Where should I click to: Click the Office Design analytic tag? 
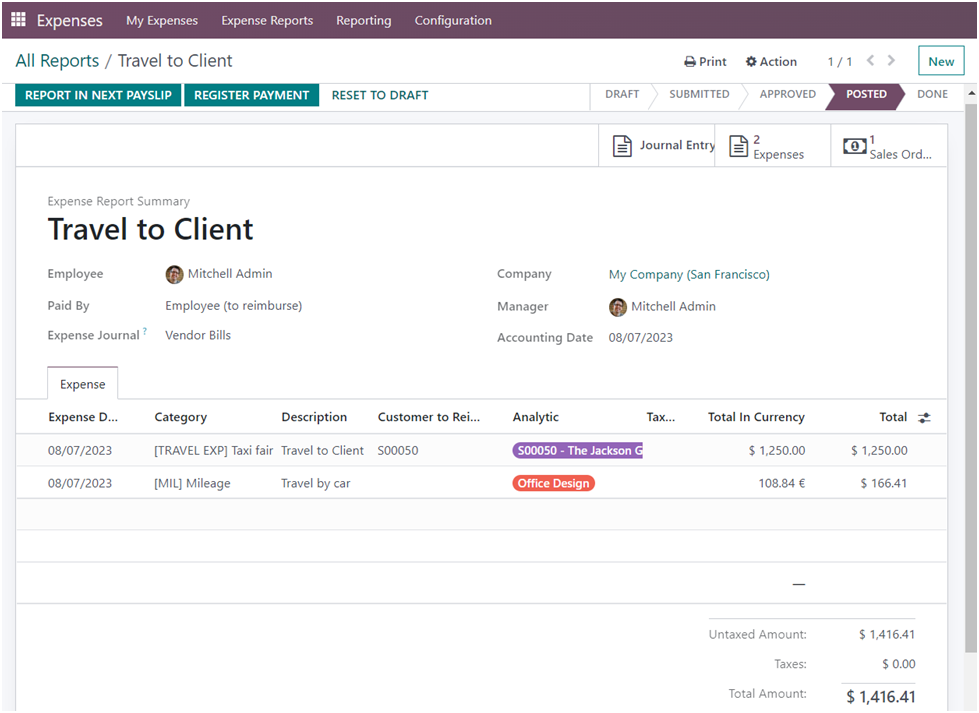point(553,483)
